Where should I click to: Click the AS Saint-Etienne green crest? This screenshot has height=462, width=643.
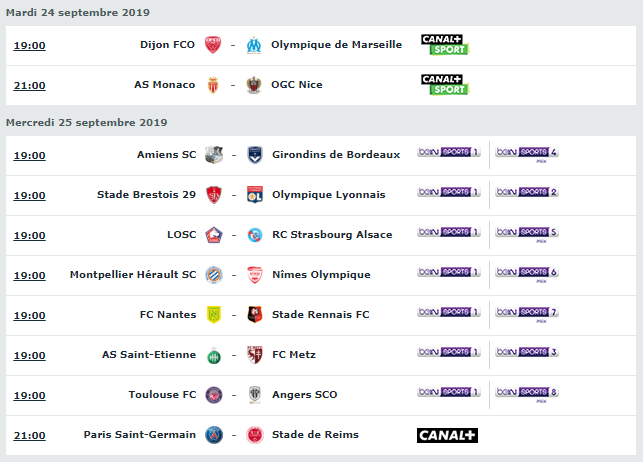[x=214, y=355]
